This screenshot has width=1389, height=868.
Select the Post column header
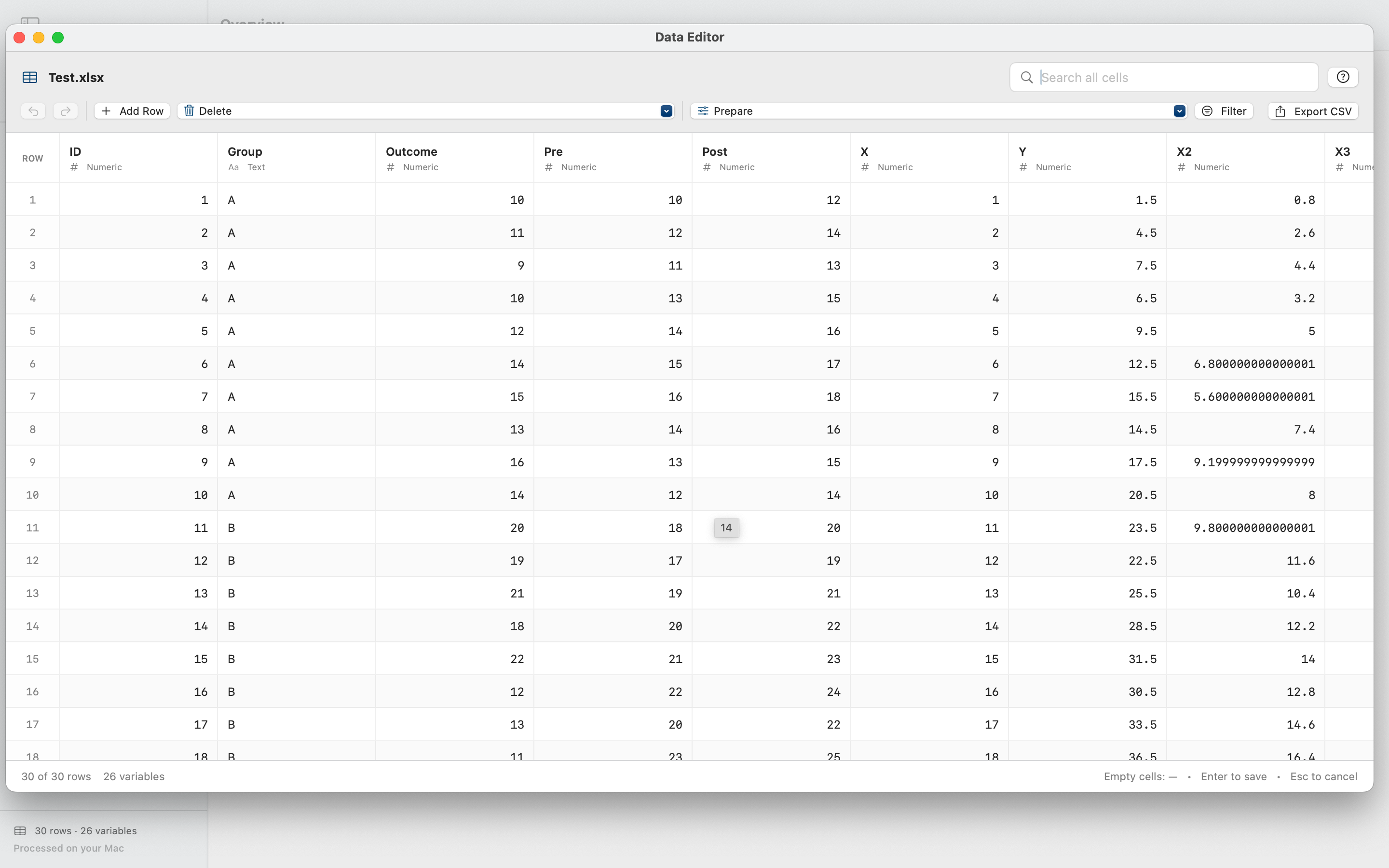tap(771, 159)
